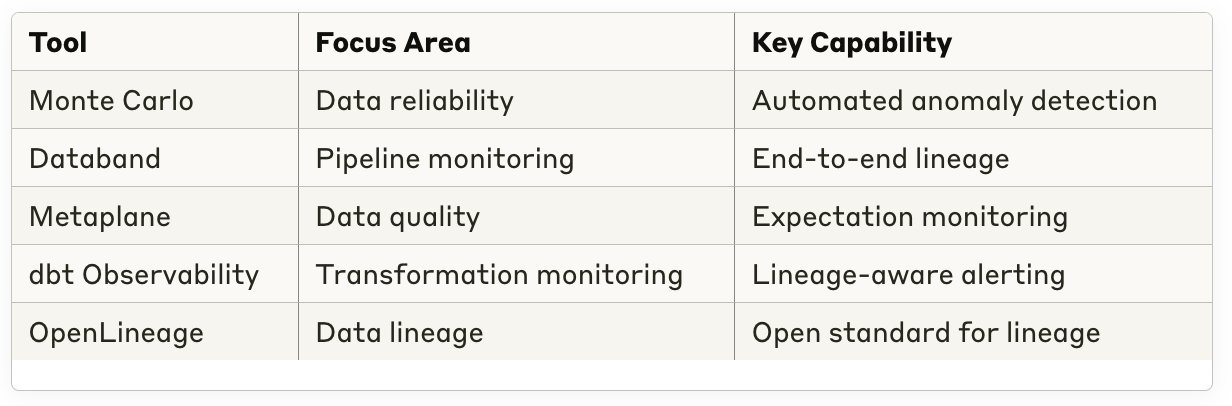Click the End-to-end lineage cell
This screenshot has height=406, width=1232.
pos(880,159)
